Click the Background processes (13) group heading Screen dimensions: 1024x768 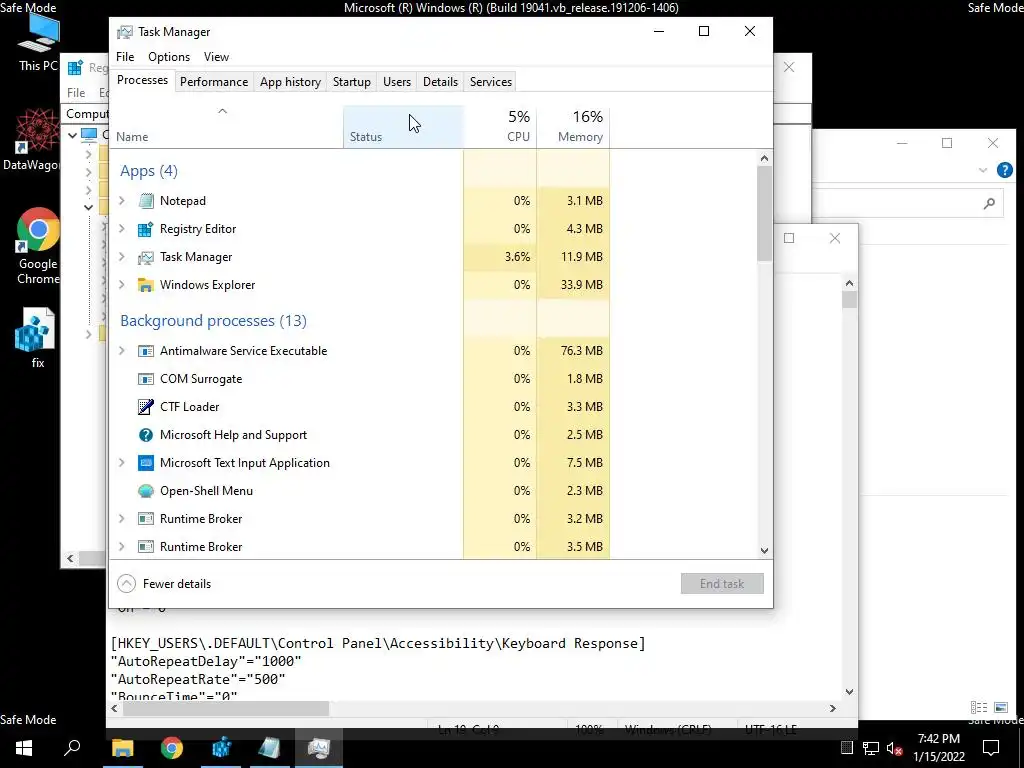213,321
